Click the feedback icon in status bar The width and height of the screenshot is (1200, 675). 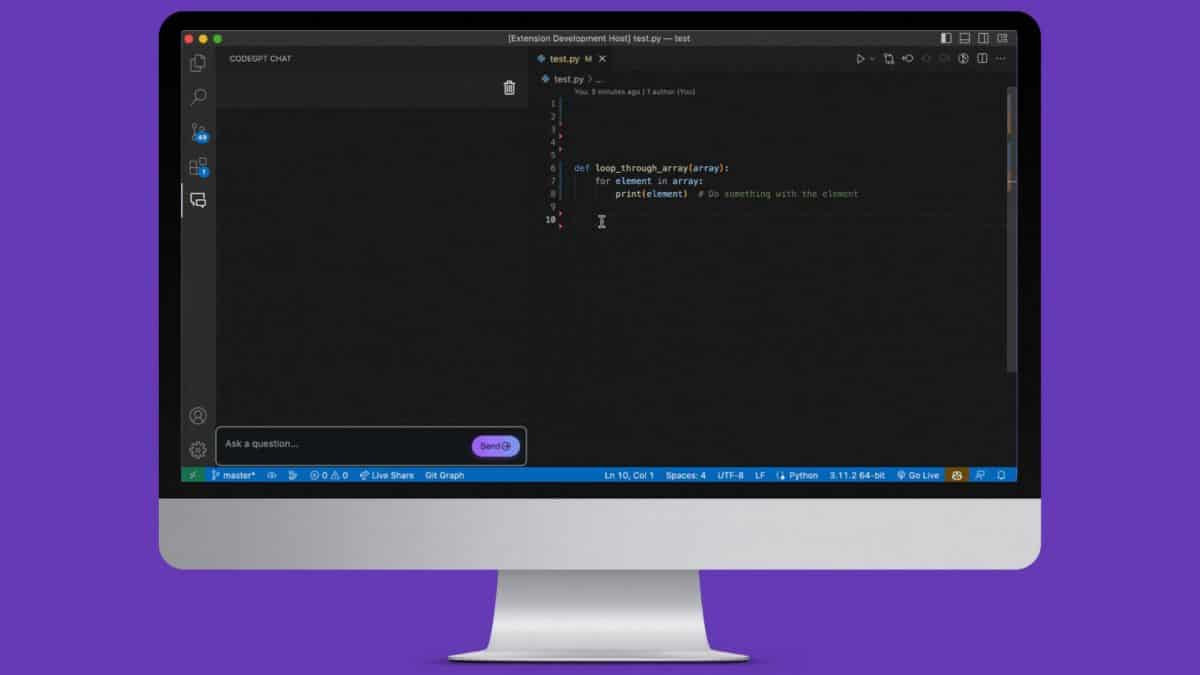click(x=980, y=475)
